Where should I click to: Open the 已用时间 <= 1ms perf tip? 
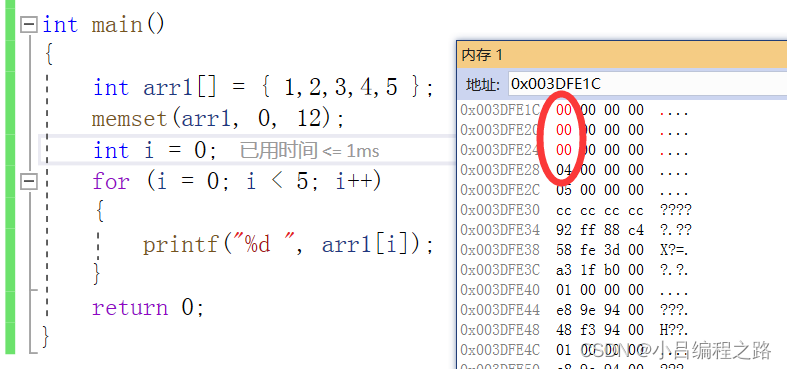point(309,150)
